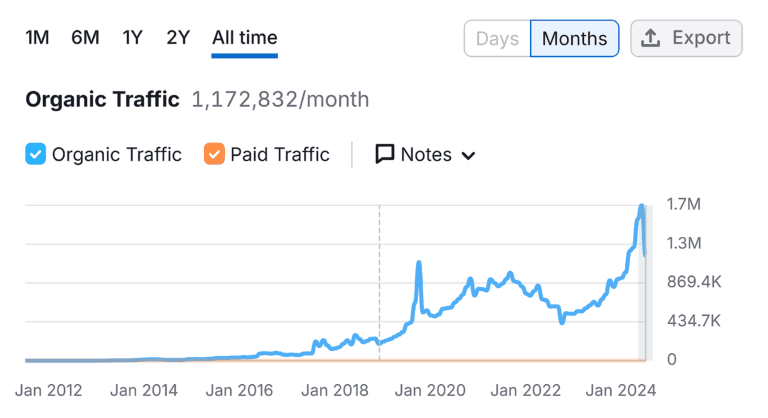Choose the 1Y time range
The image size is (768, 418).
[132, 38]
